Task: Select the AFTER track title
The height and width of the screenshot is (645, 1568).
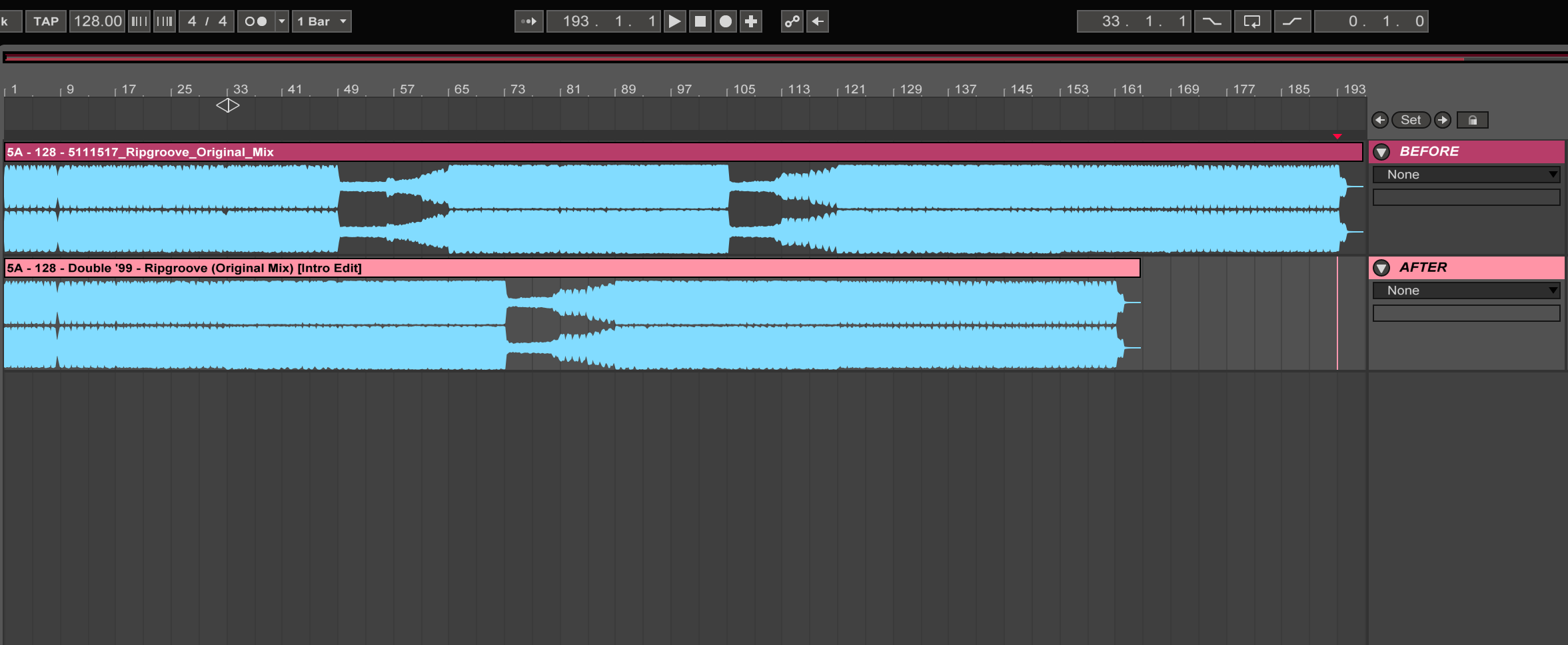Action: coord(1423,267)
